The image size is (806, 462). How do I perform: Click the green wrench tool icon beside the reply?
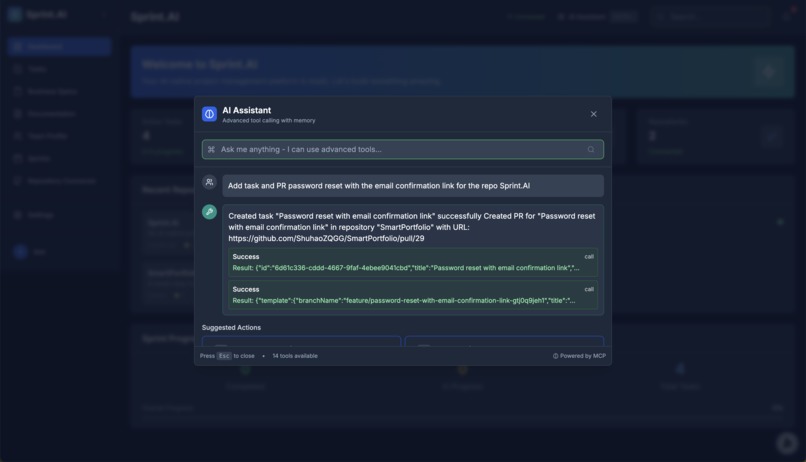(209, 212)
